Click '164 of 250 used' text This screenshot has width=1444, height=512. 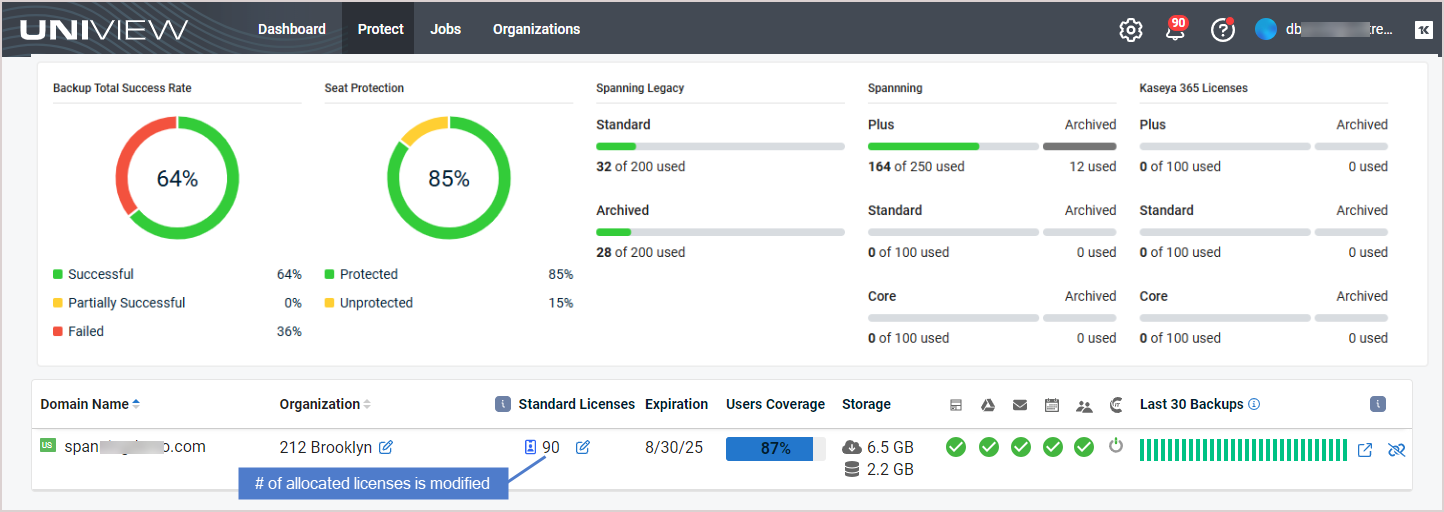(x=916, y=167)
